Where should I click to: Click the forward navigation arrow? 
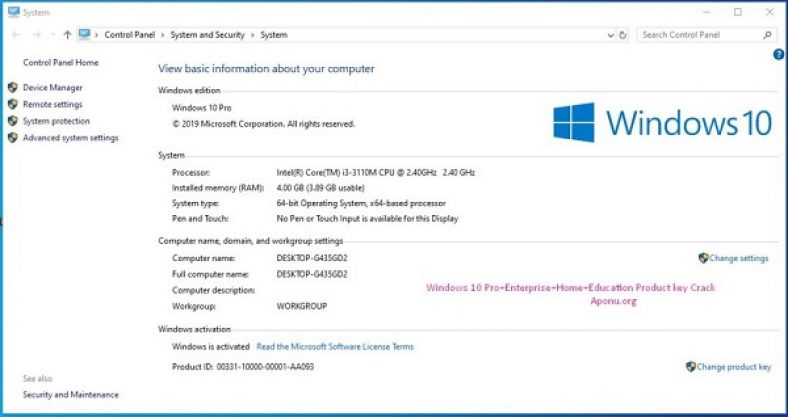[x=37, y=35]
